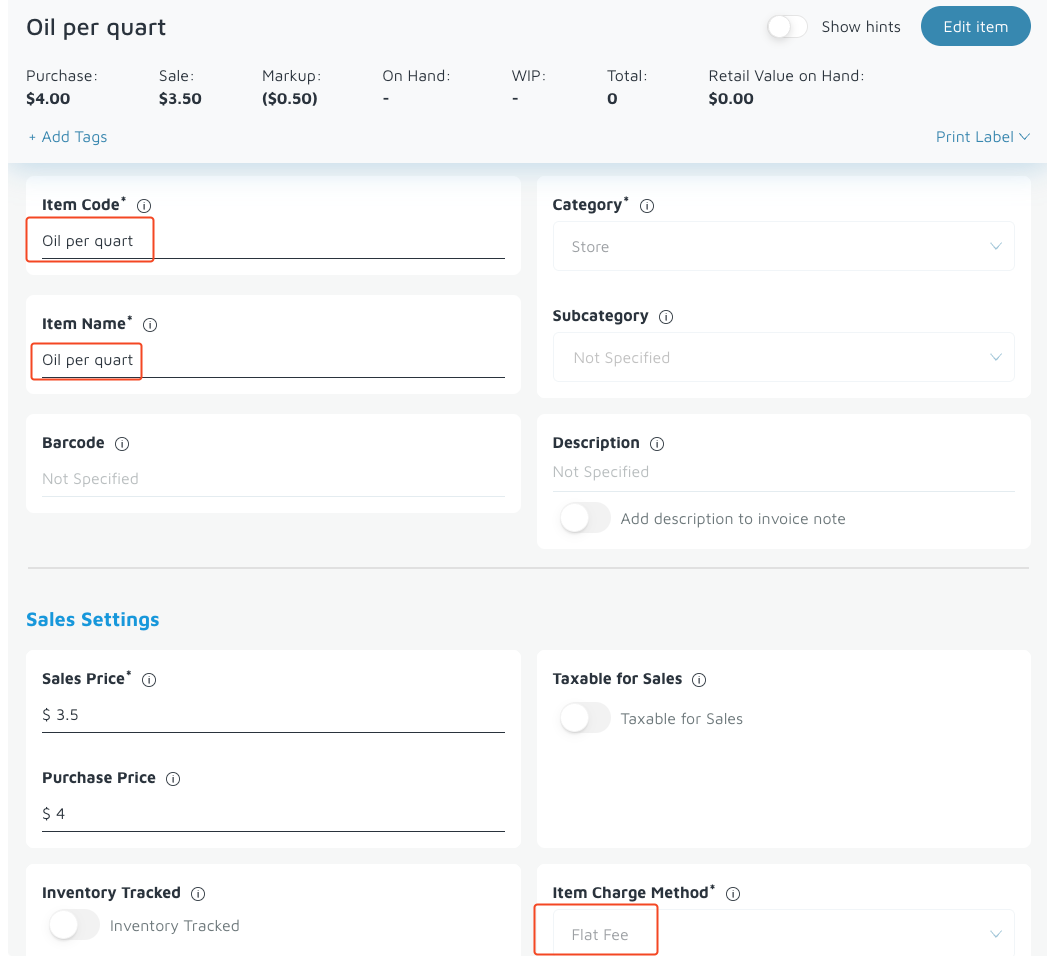Click the Category info icon
The width and height of the screenshot is (1047, 970).
(x=646, y=206)
